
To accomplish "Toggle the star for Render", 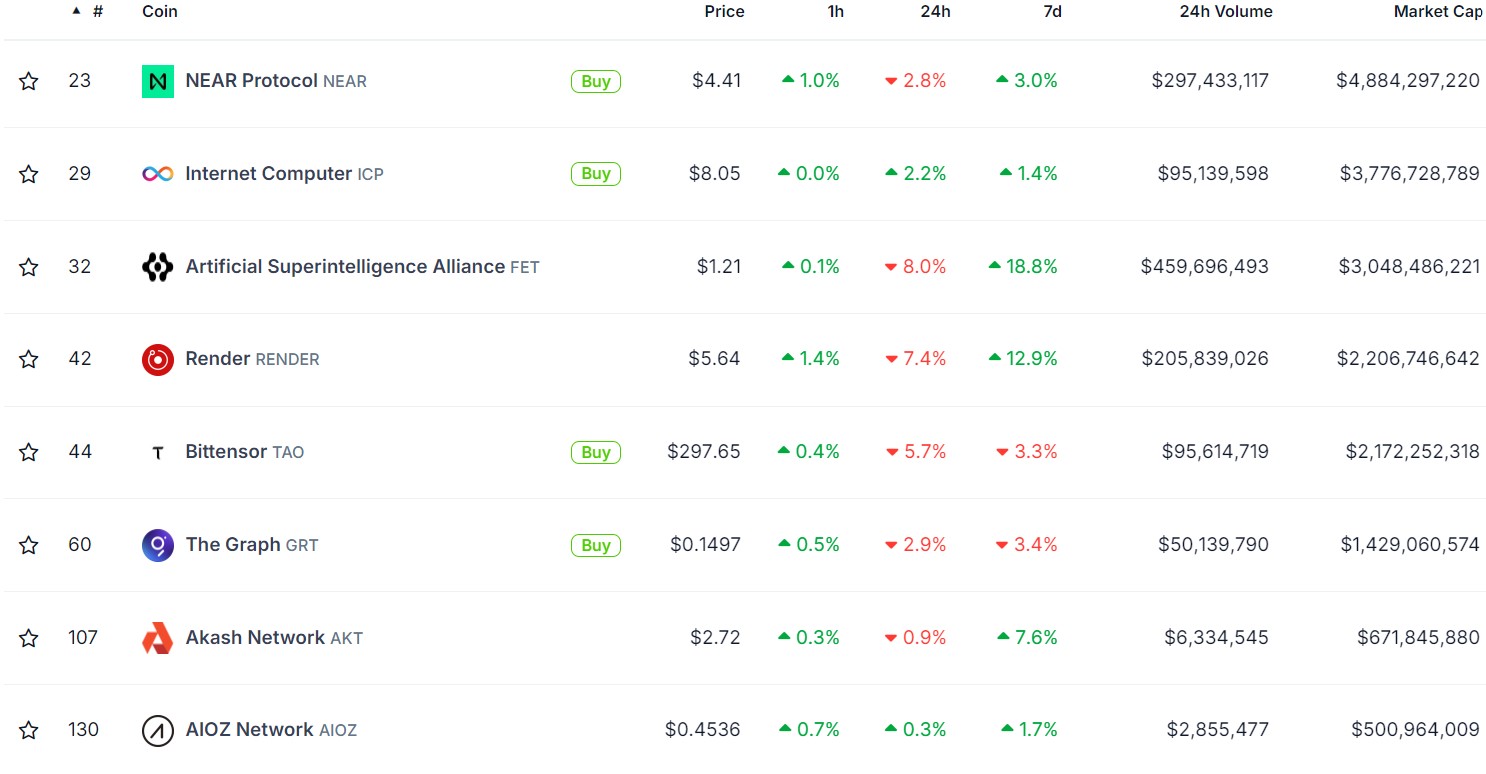I will [28, 359].
